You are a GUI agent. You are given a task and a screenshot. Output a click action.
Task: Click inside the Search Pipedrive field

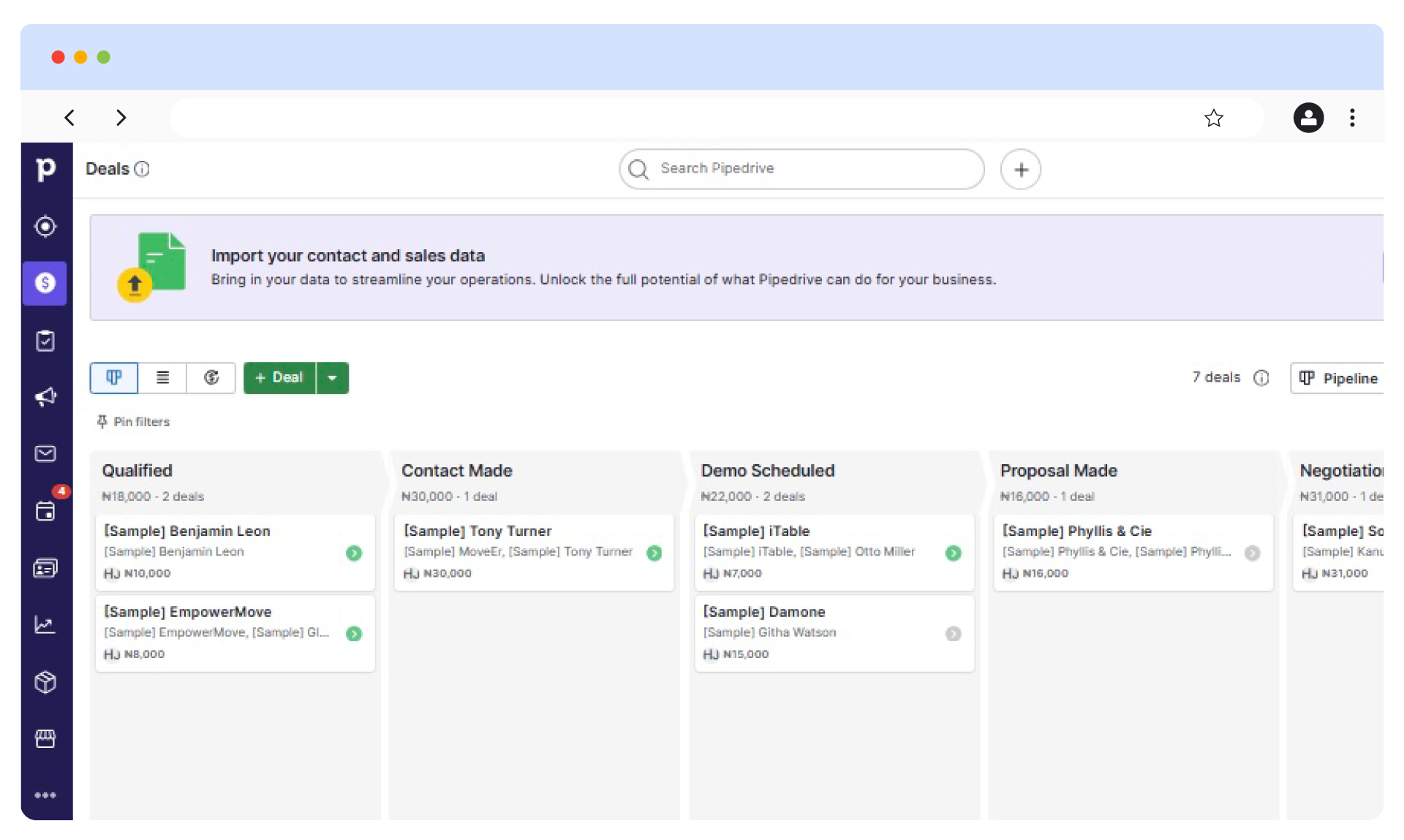tap(801, 169)
